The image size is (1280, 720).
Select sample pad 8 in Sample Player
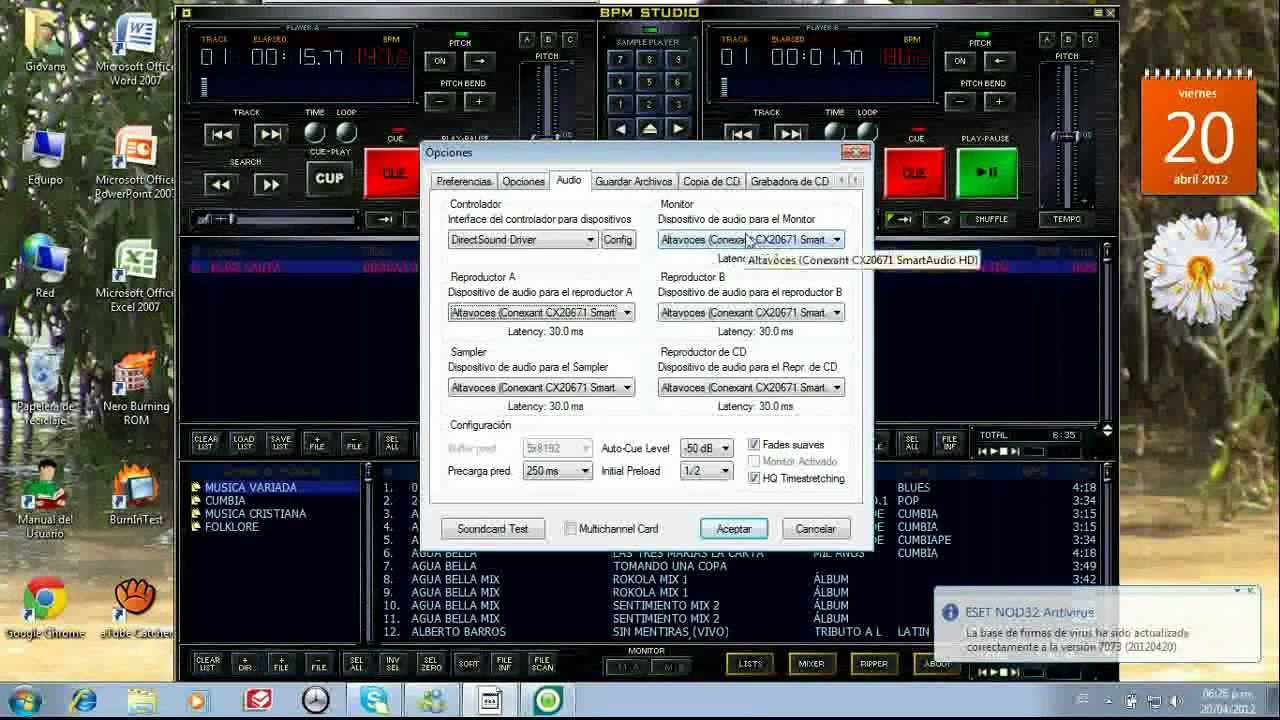click(649, 59)
